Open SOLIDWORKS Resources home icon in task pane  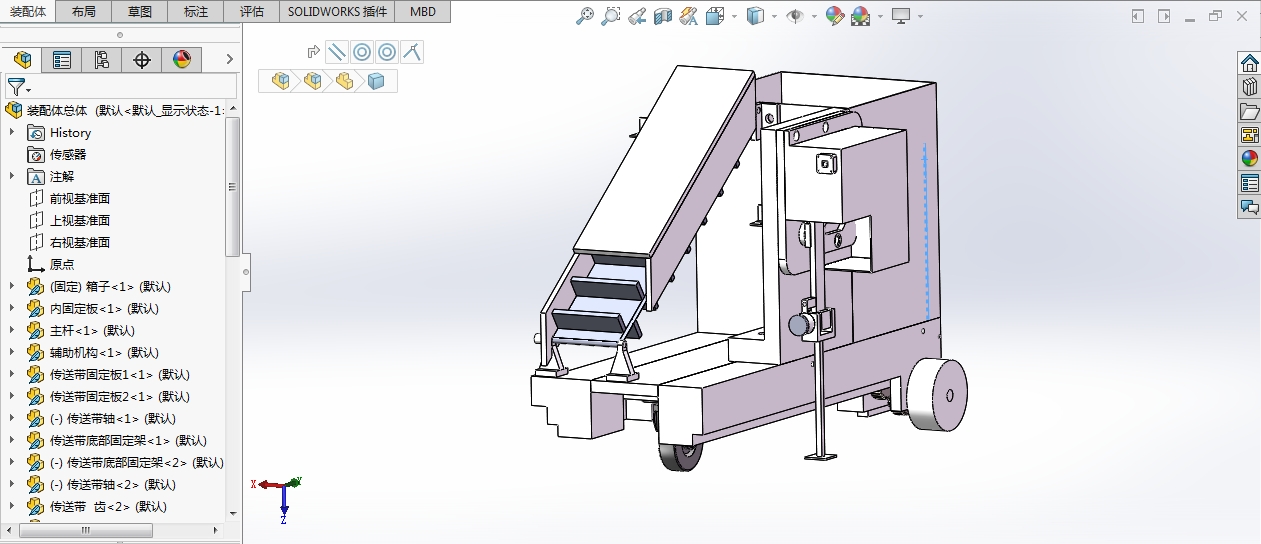tap(1249, 63)
